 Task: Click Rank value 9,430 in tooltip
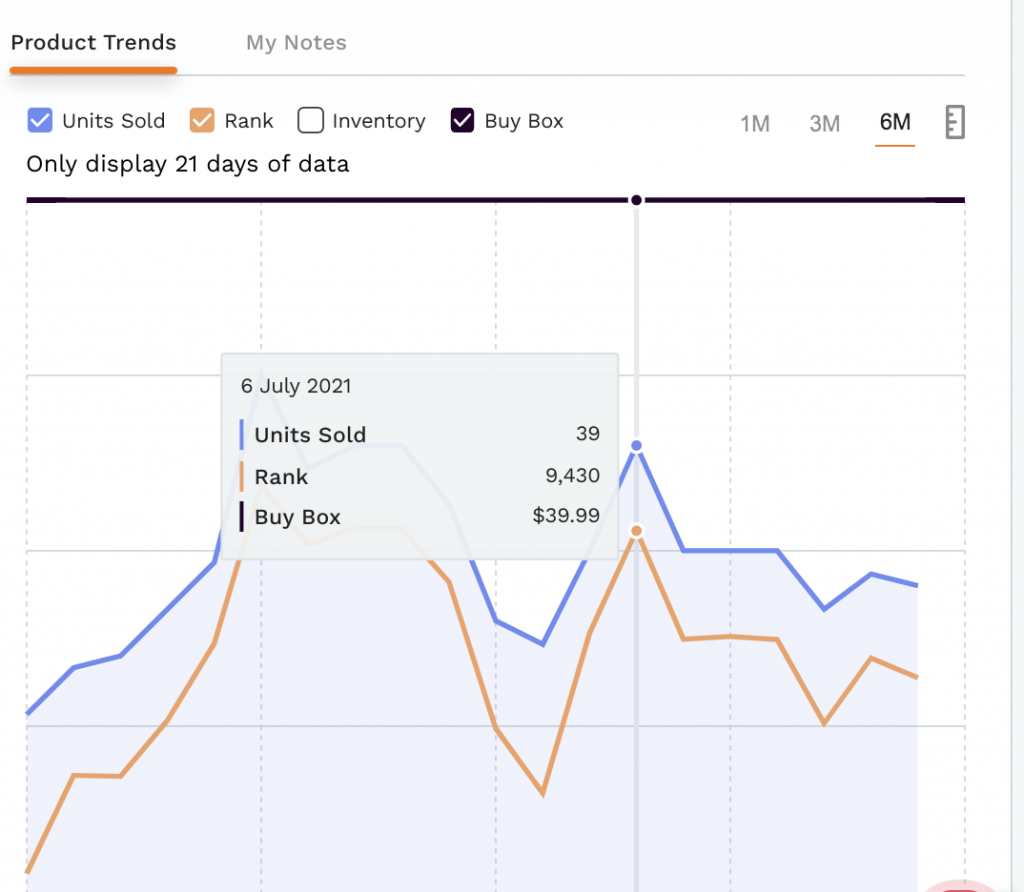tap(572, 476)
